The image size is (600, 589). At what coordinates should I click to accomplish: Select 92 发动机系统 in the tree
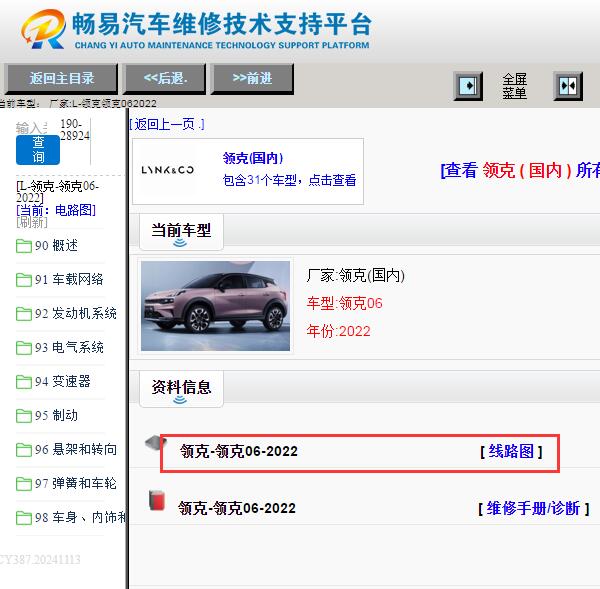coord(76,313)
